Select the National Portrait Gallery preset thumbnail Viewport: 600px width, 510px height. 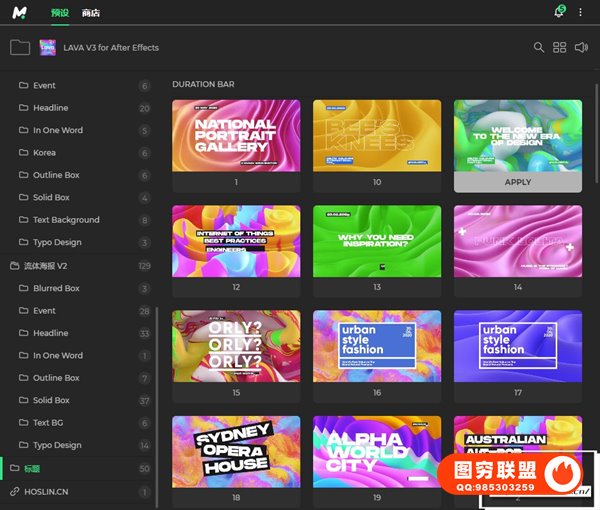click(236, 135)
